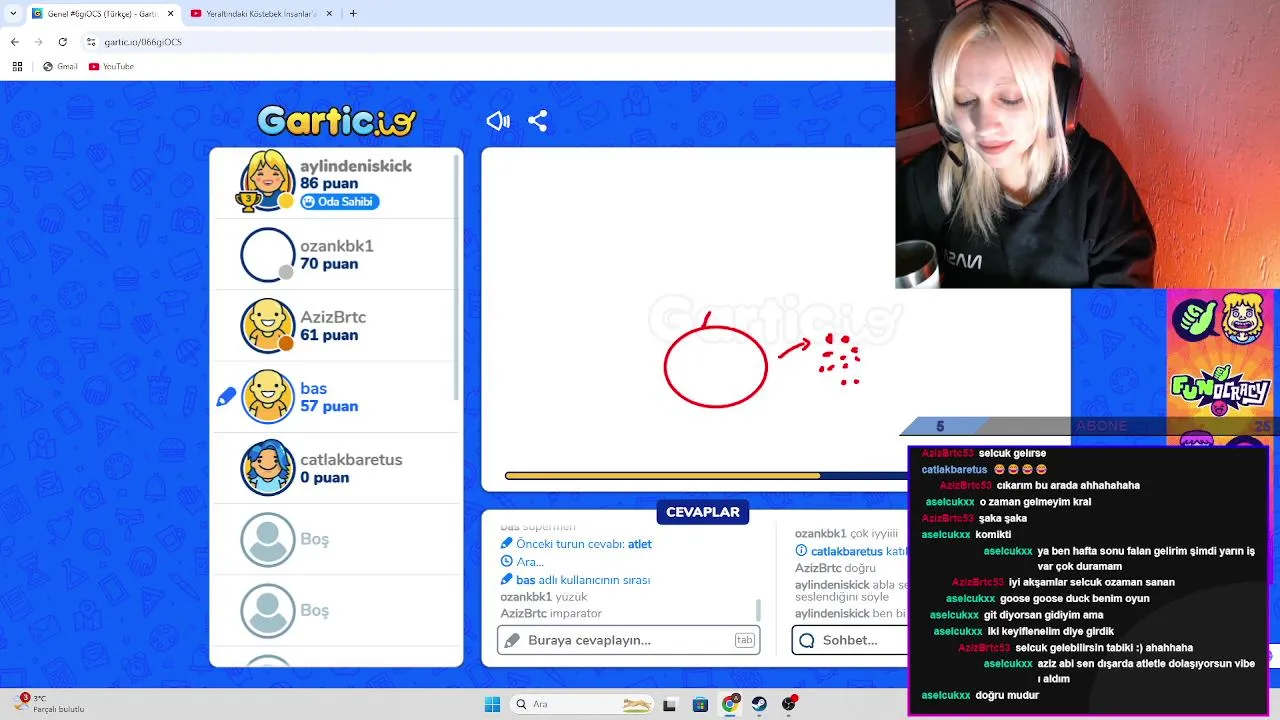Click catlakbaretus's blue-haired avatar
The height and width of the screenshot is (720, 1280).
[267, 468]
